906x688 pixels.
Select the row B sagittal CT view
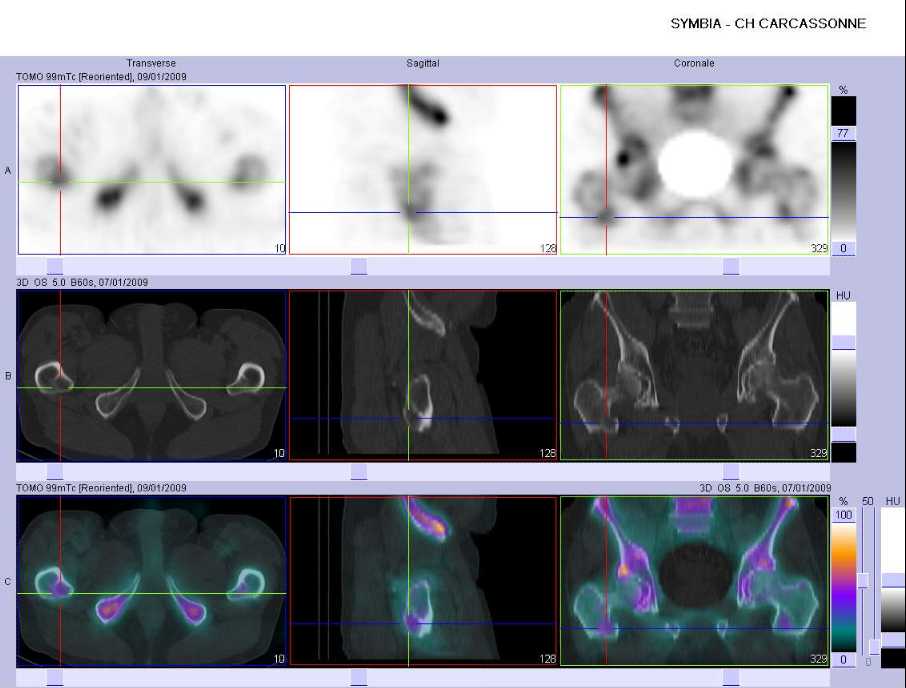click(x=423, y=375)
